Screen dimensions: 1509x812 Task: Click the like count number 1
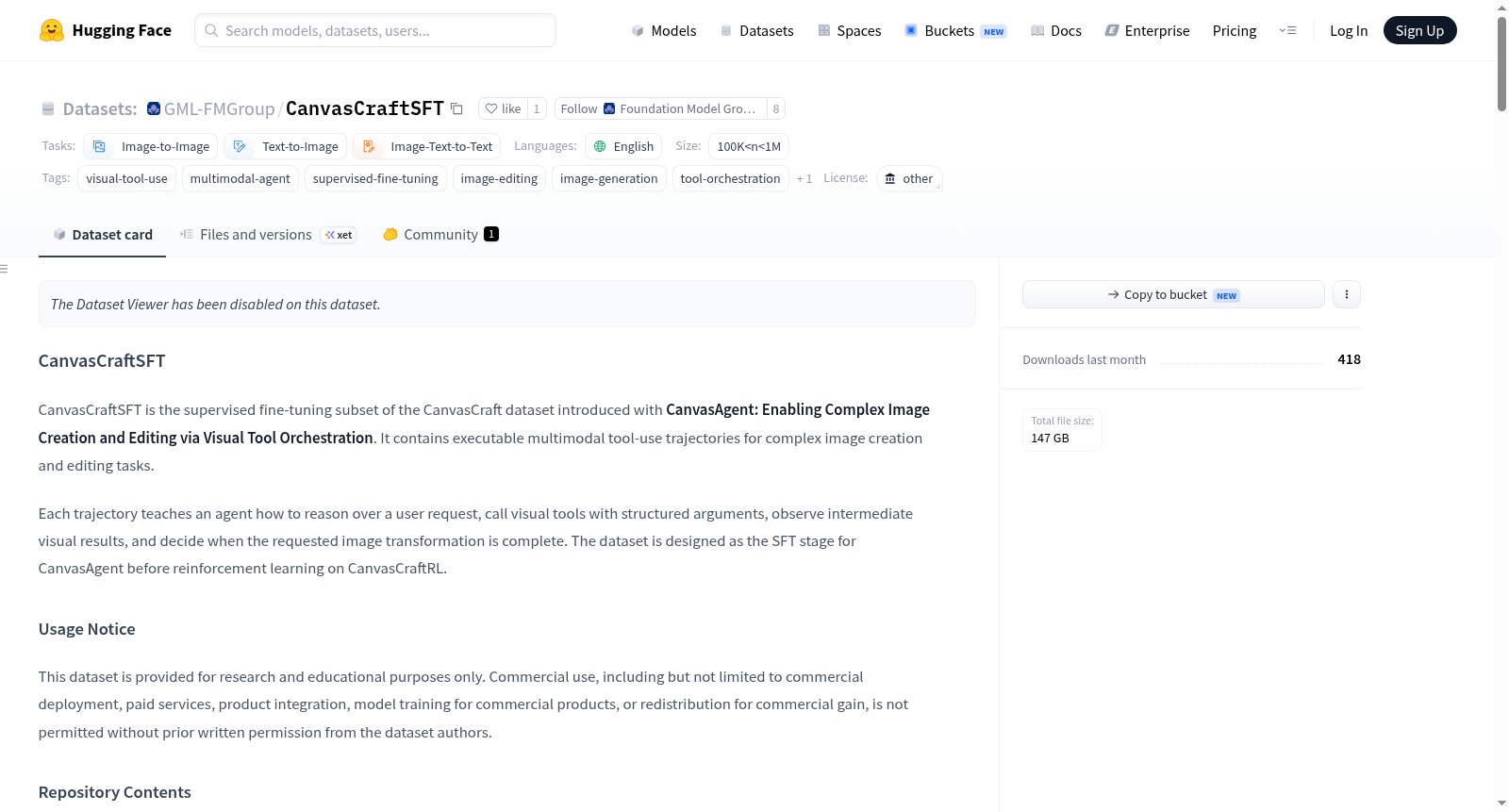537,108
